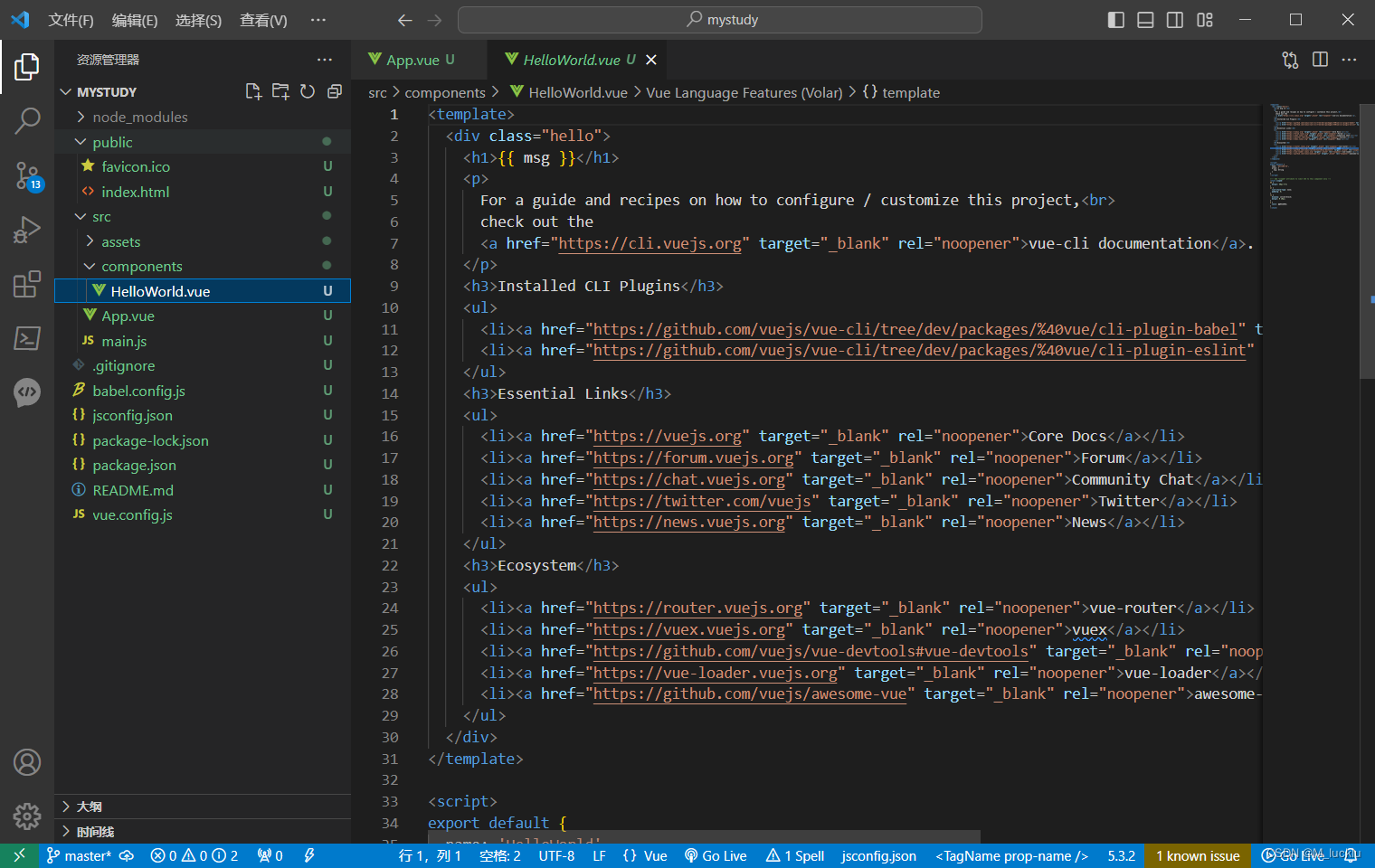Open the 文件 menu
Viewport: 1375px width, 868px height.
tap(71, 19)
